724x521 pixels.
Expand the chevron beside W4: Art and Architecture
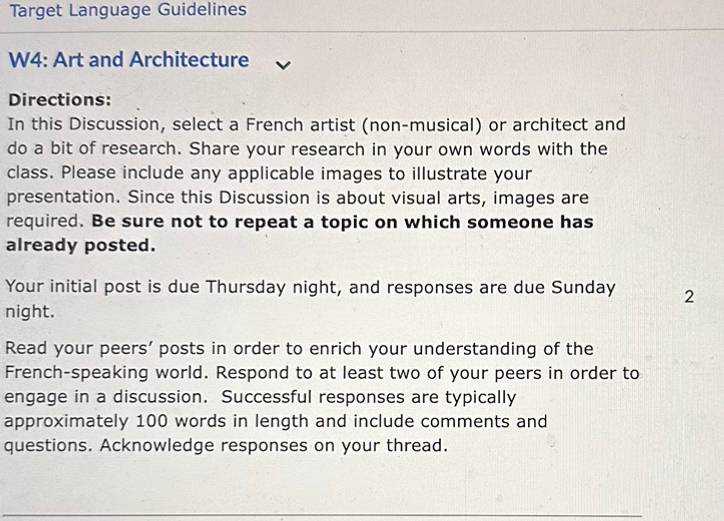pyautogui.click(x=283, y=65)
